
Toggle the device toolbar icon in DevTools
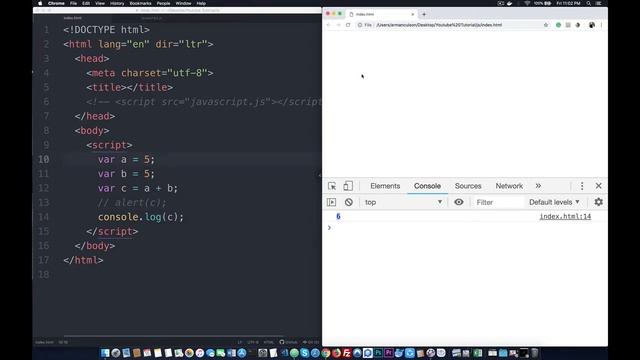coord(348,186)
